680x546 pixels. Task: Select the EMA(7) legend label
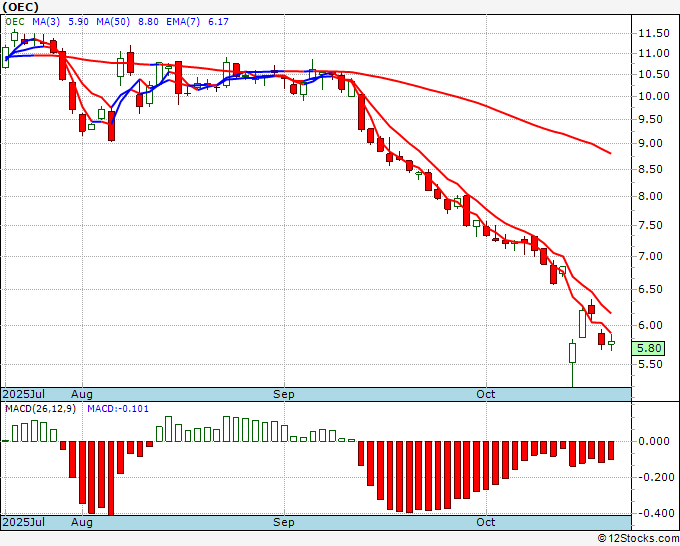(x=183, y=22)
